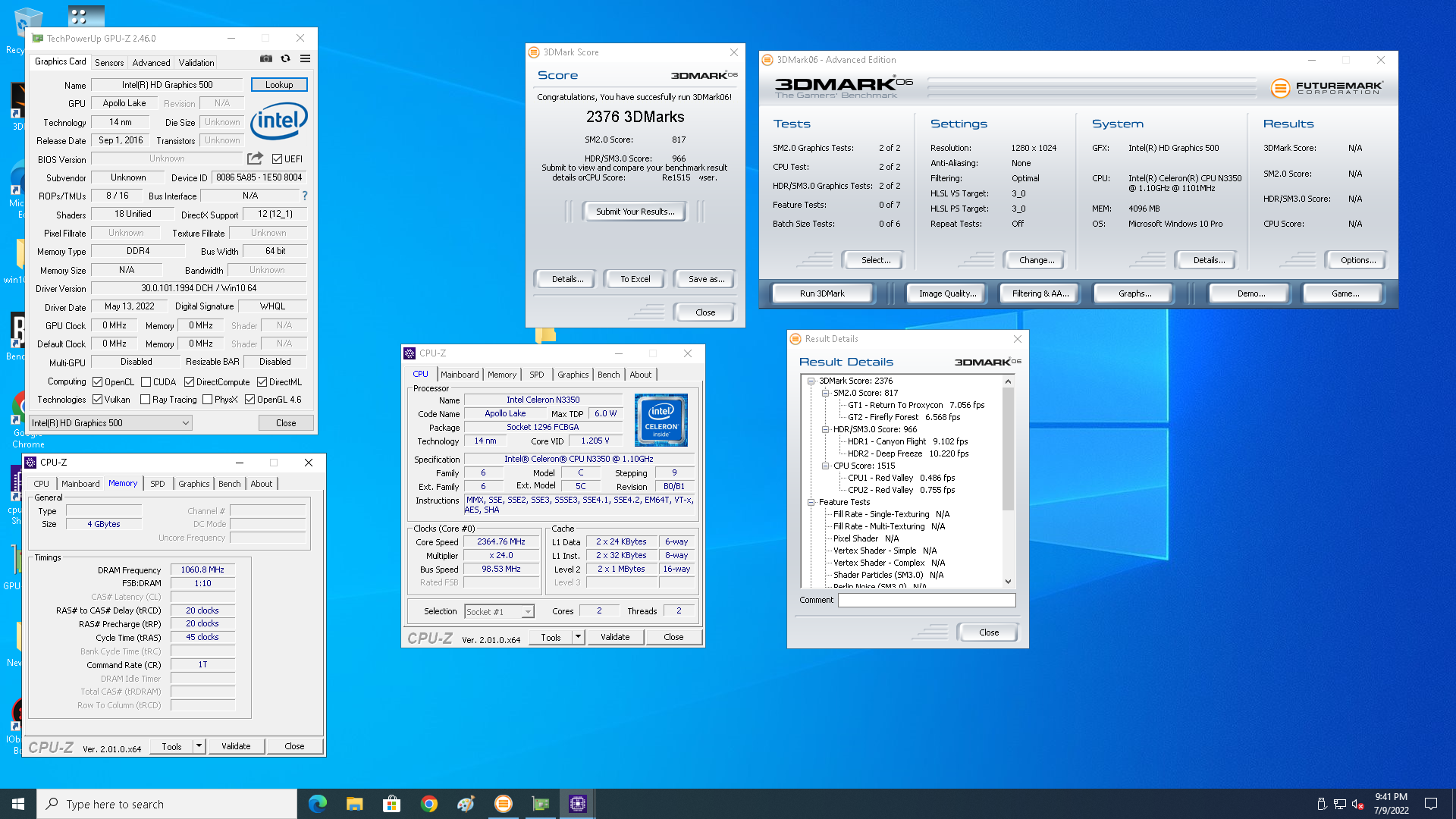The width and height of the screenshot is (1456, 819).
Task: Toggle the OpenCL checkbox
Action: pyautogui.click(x=97, y=382)
